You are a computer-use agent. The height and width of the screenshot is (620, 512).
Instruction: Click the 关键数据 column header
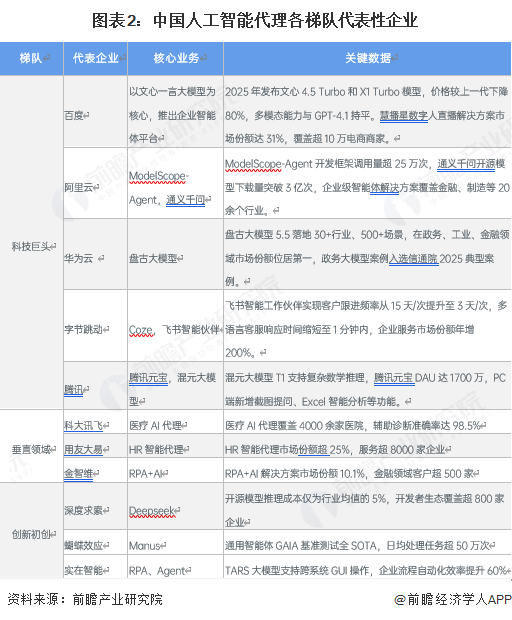(367, 59)
